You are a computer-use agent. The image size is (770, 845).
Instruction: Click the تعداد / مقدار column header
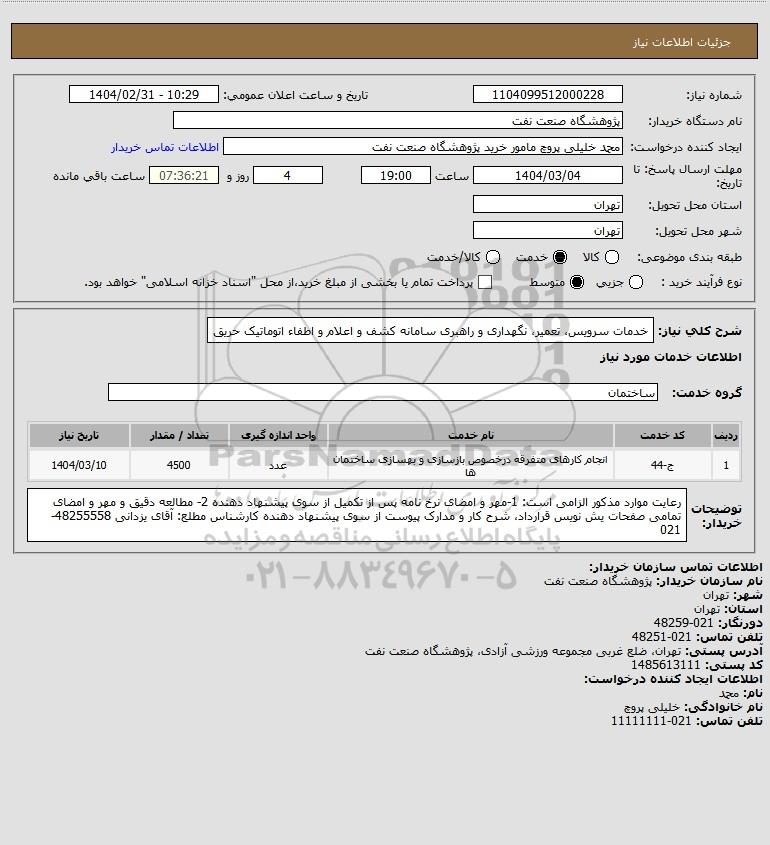[179, 435]
